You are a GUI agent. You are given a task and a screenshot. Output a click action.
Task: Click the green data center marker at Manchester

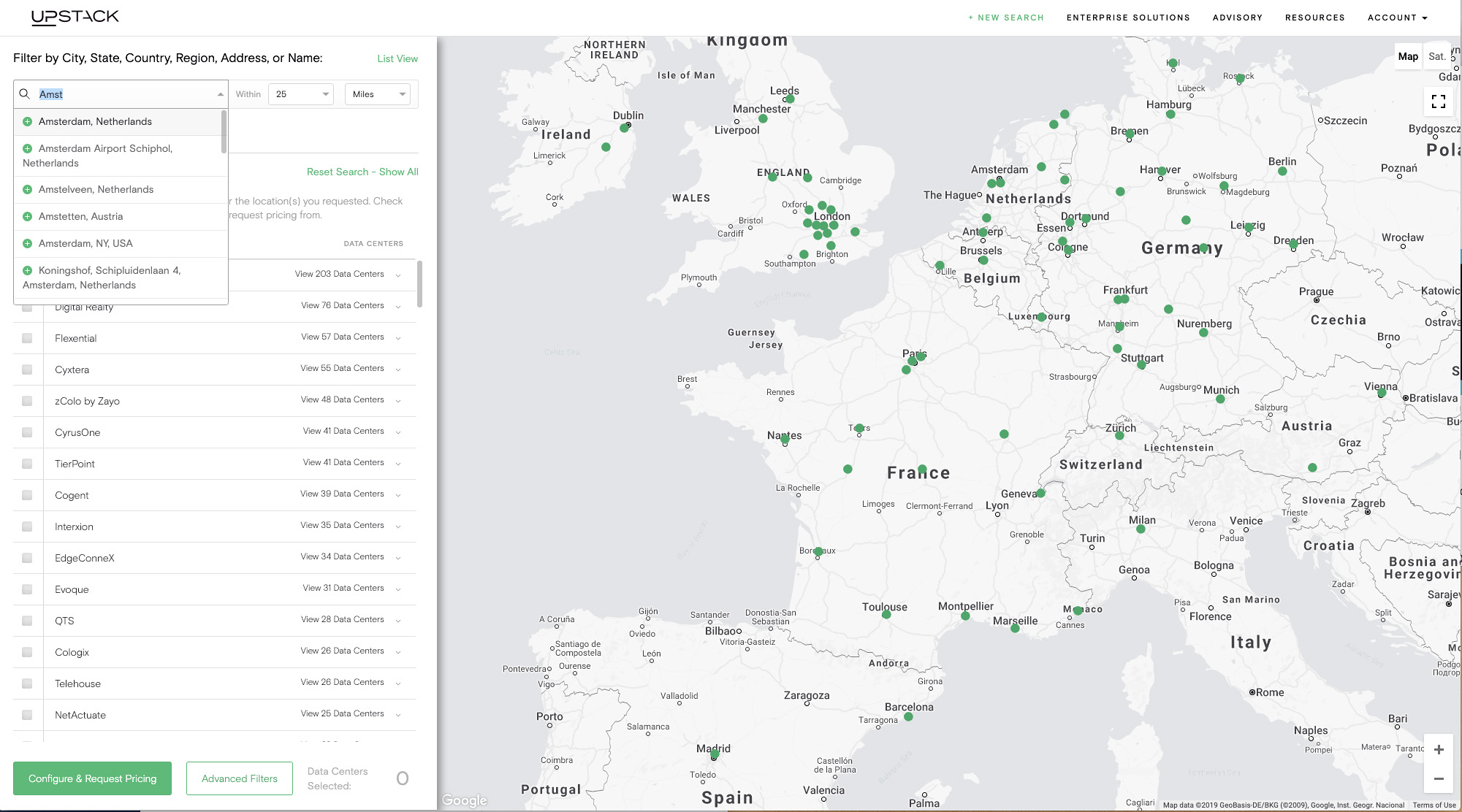[763, 118]
